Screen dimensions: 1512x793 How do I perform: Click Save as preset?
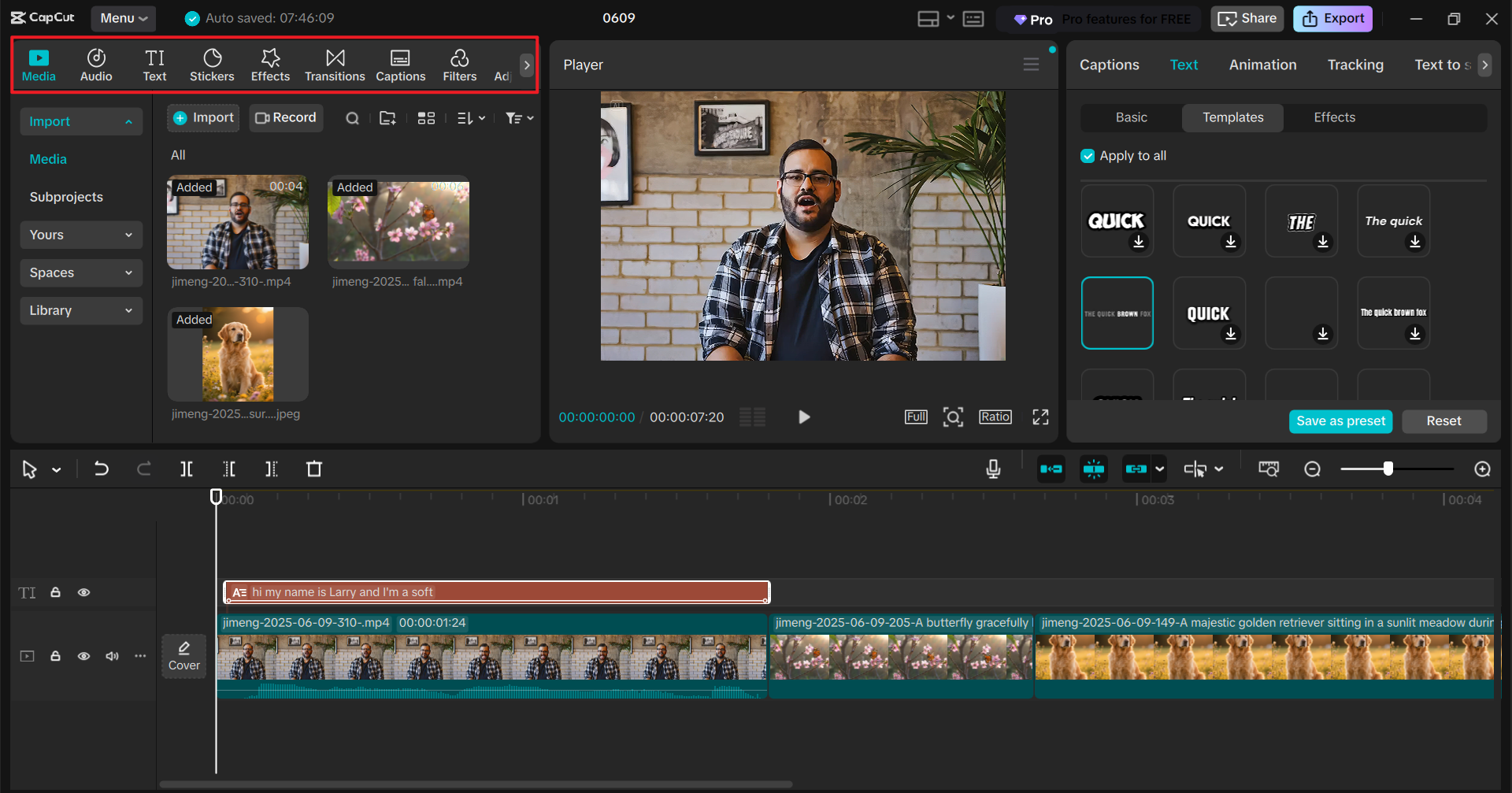pyautogui.click(x=1340, y=421)
